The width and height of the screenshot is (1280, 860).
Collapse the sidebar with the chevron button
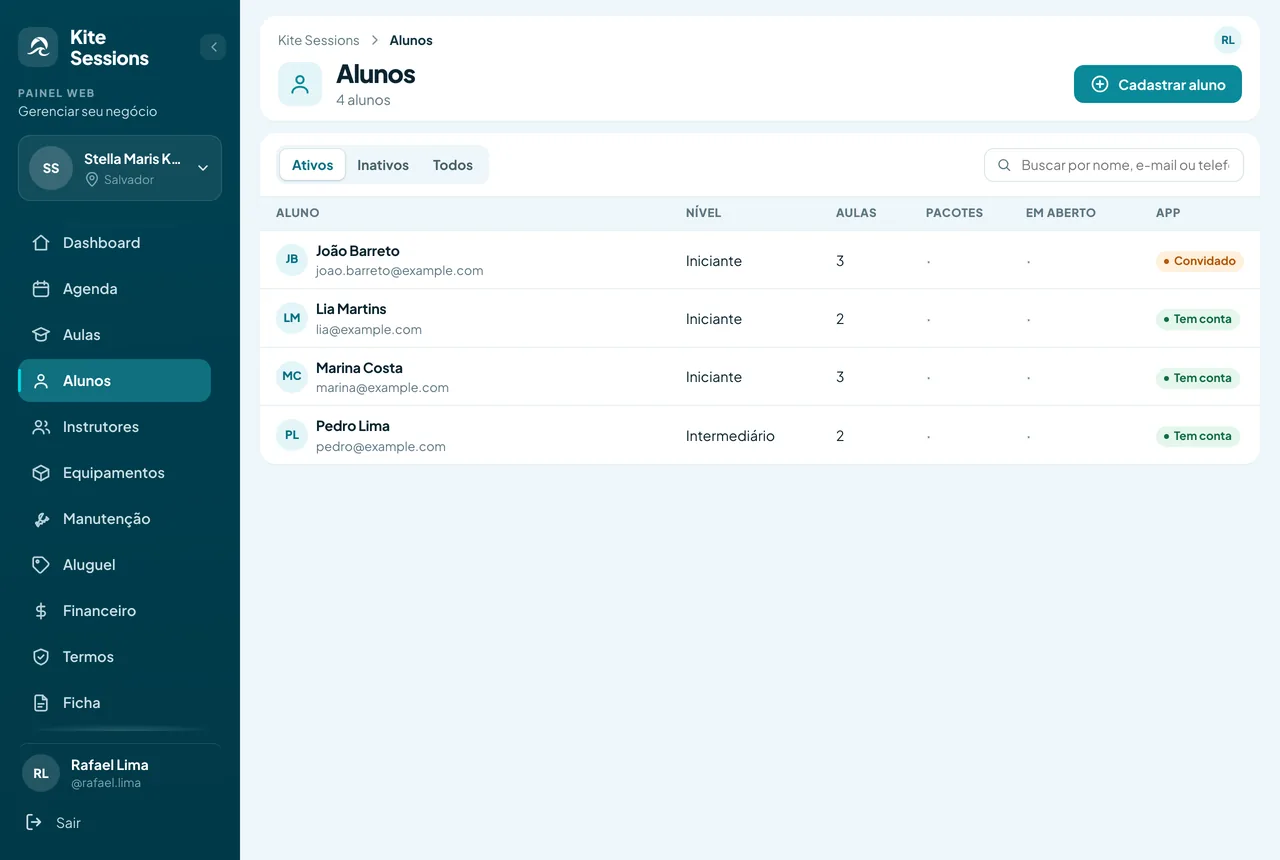point(213,47)
